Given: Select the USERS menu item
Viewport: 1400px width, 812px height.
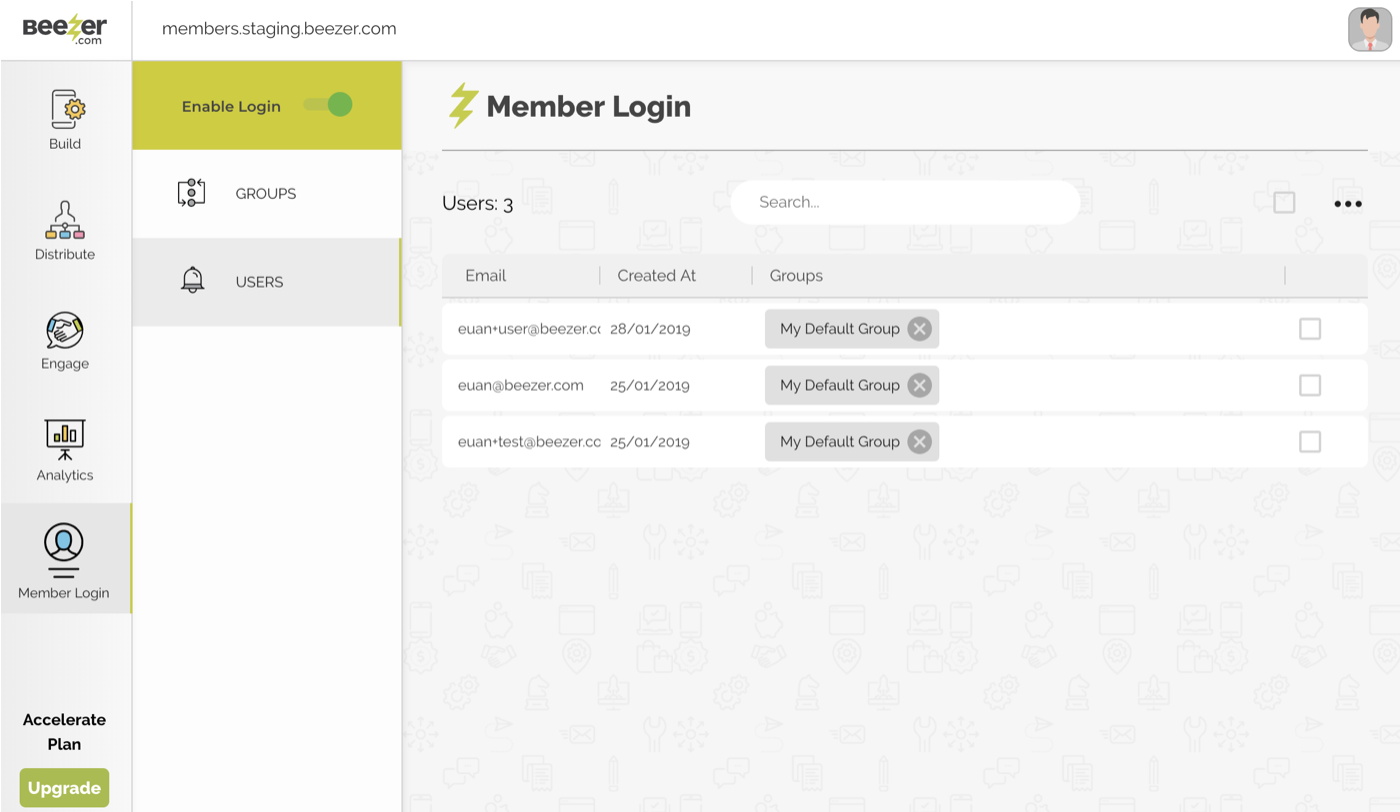Looking at the screenshot, I should (x=260, y=282).
